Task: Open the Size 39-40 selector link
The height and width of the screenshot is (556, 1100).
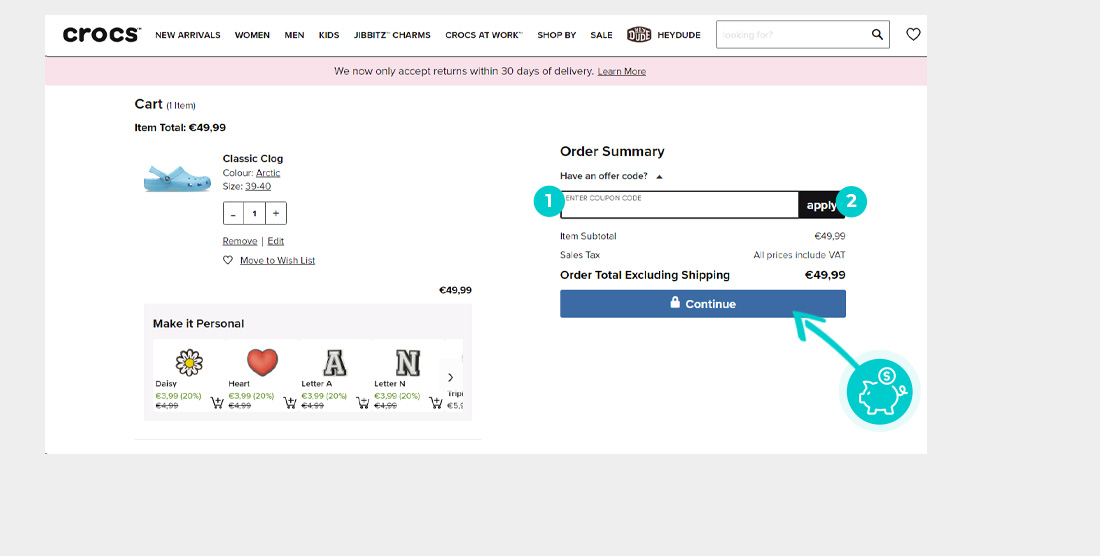Action: click(258, 186)
